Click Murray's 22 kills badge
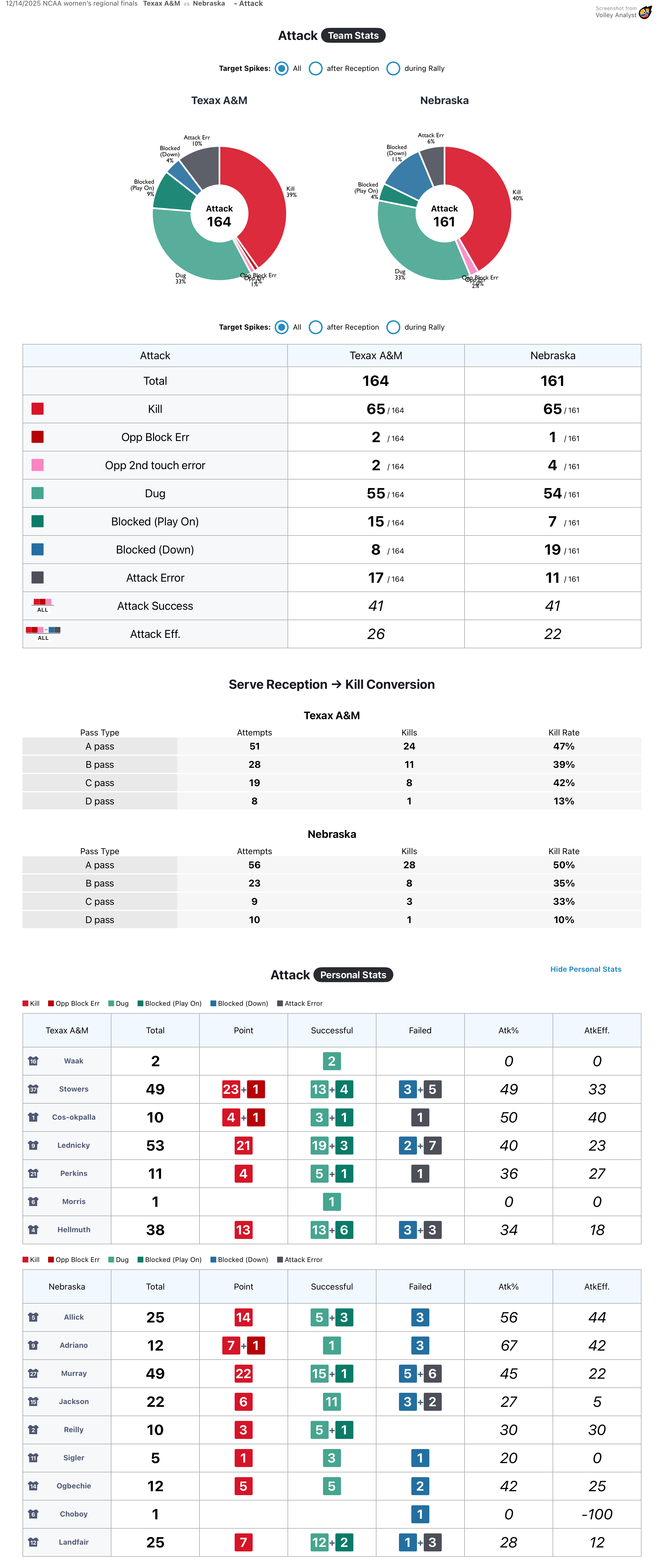Viewport: 664px width, 1568px height. pyautogui.click(x=243, y=1373)
